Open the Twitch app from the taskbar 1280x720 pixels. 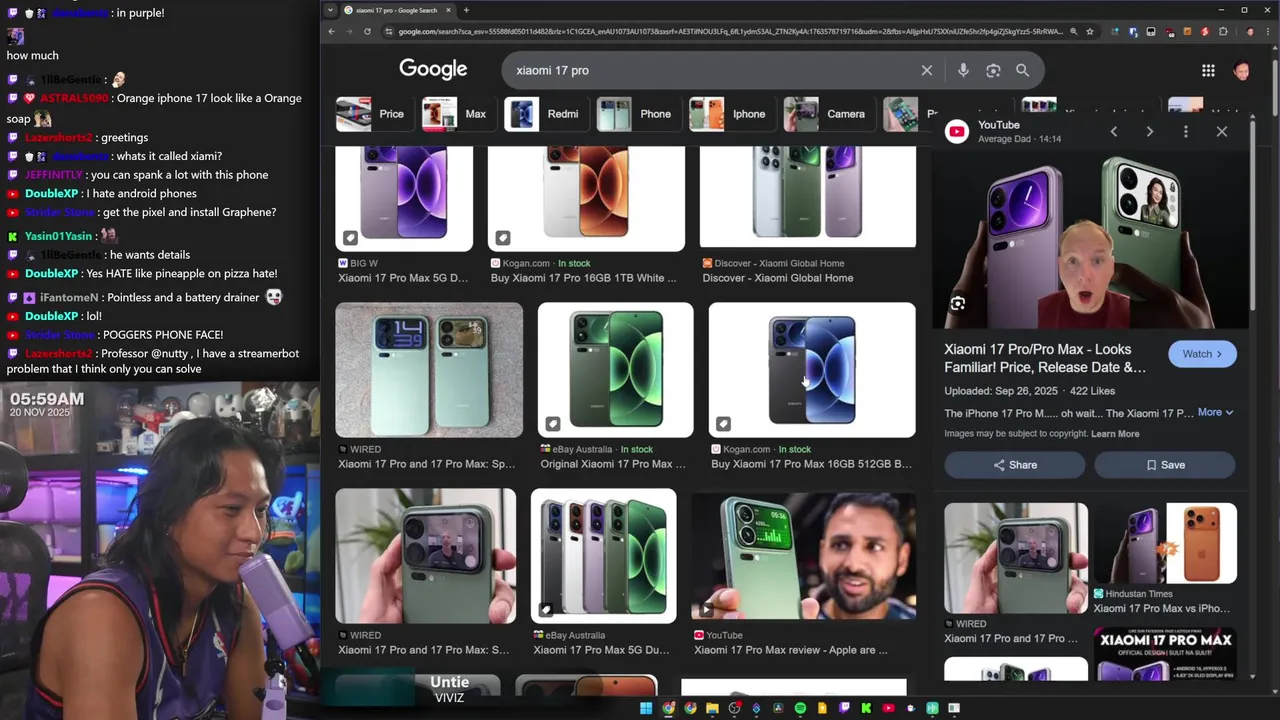click(x=844, y=708)
